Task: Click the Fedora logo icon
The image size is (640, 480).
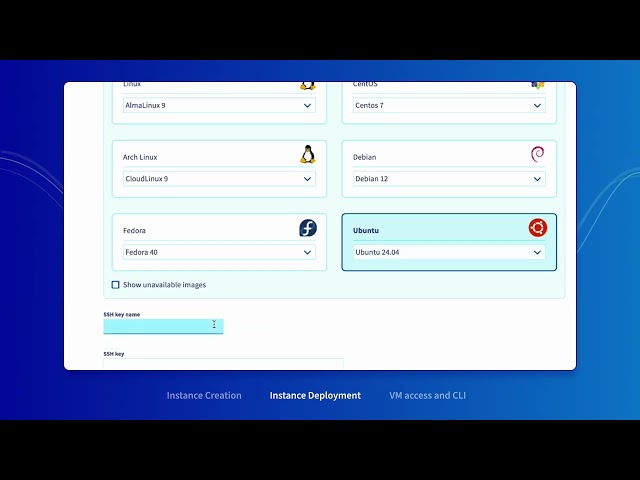Action: click(308, 228)
